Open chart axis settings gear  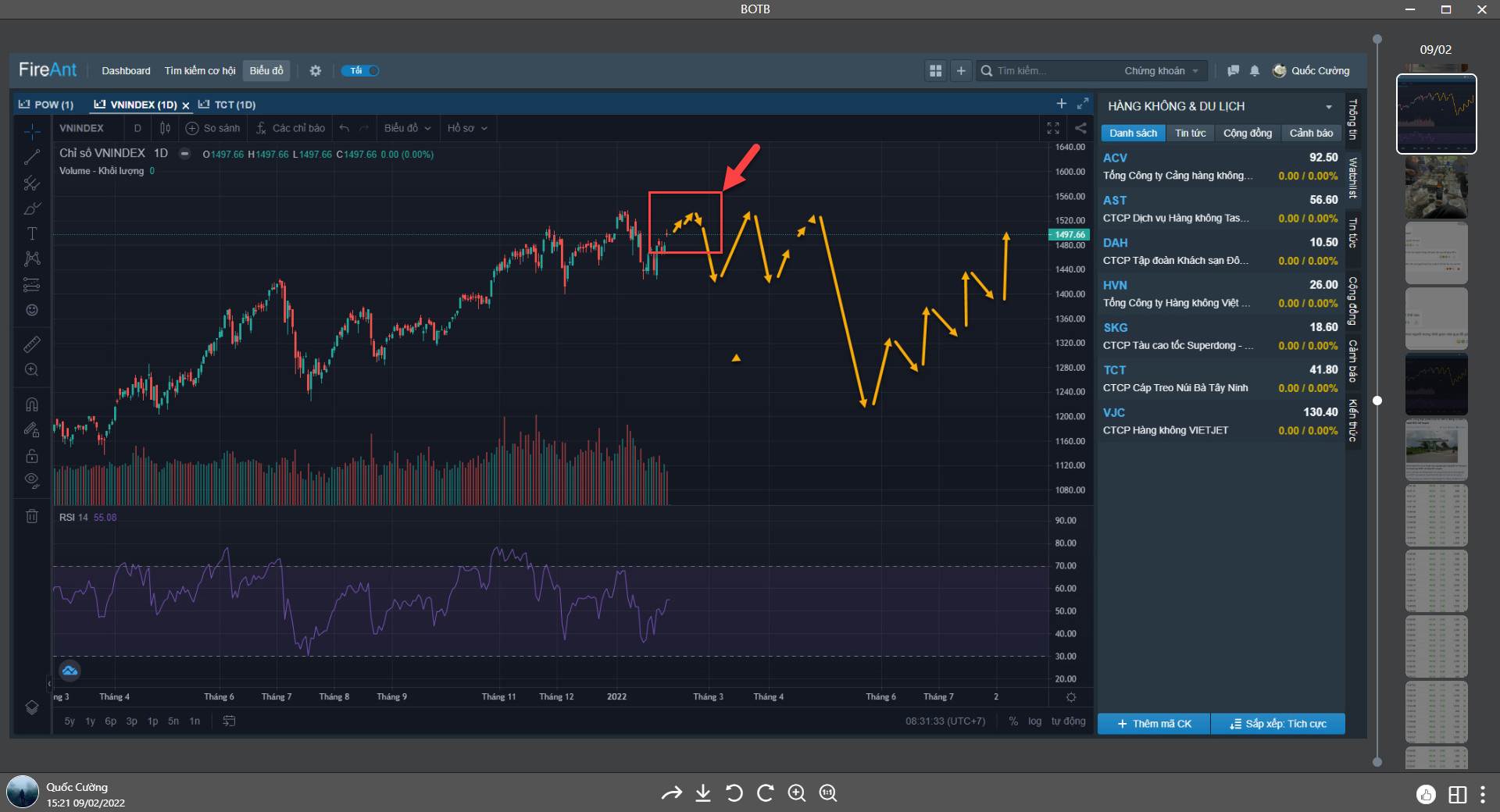(x=1071, y=697)
